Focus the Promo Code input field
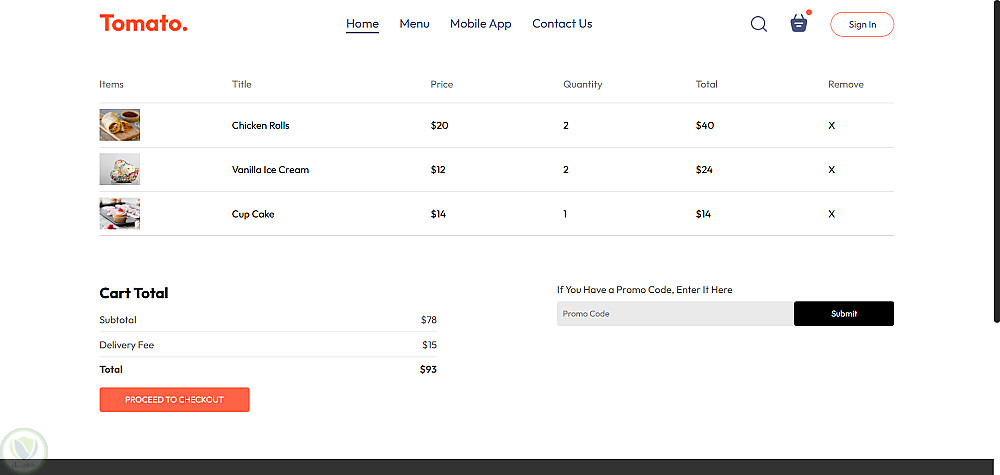 (x=675, y=314)
